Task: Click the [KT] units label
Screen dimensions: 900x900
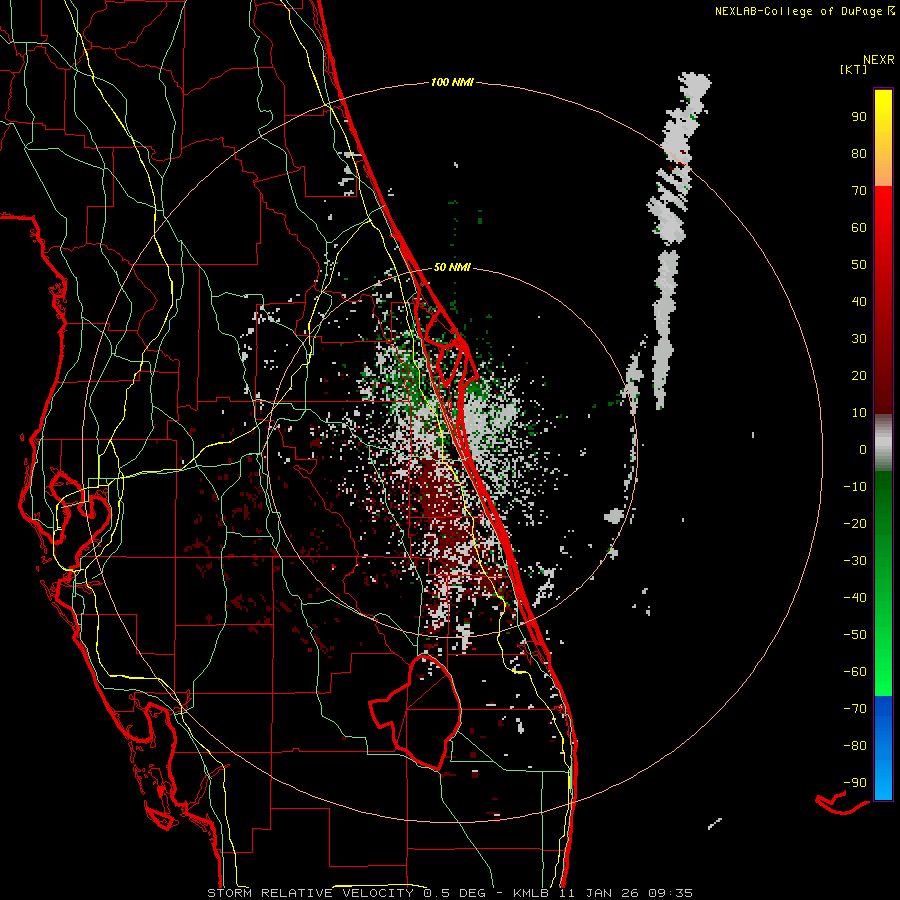Action: [854, 69]
